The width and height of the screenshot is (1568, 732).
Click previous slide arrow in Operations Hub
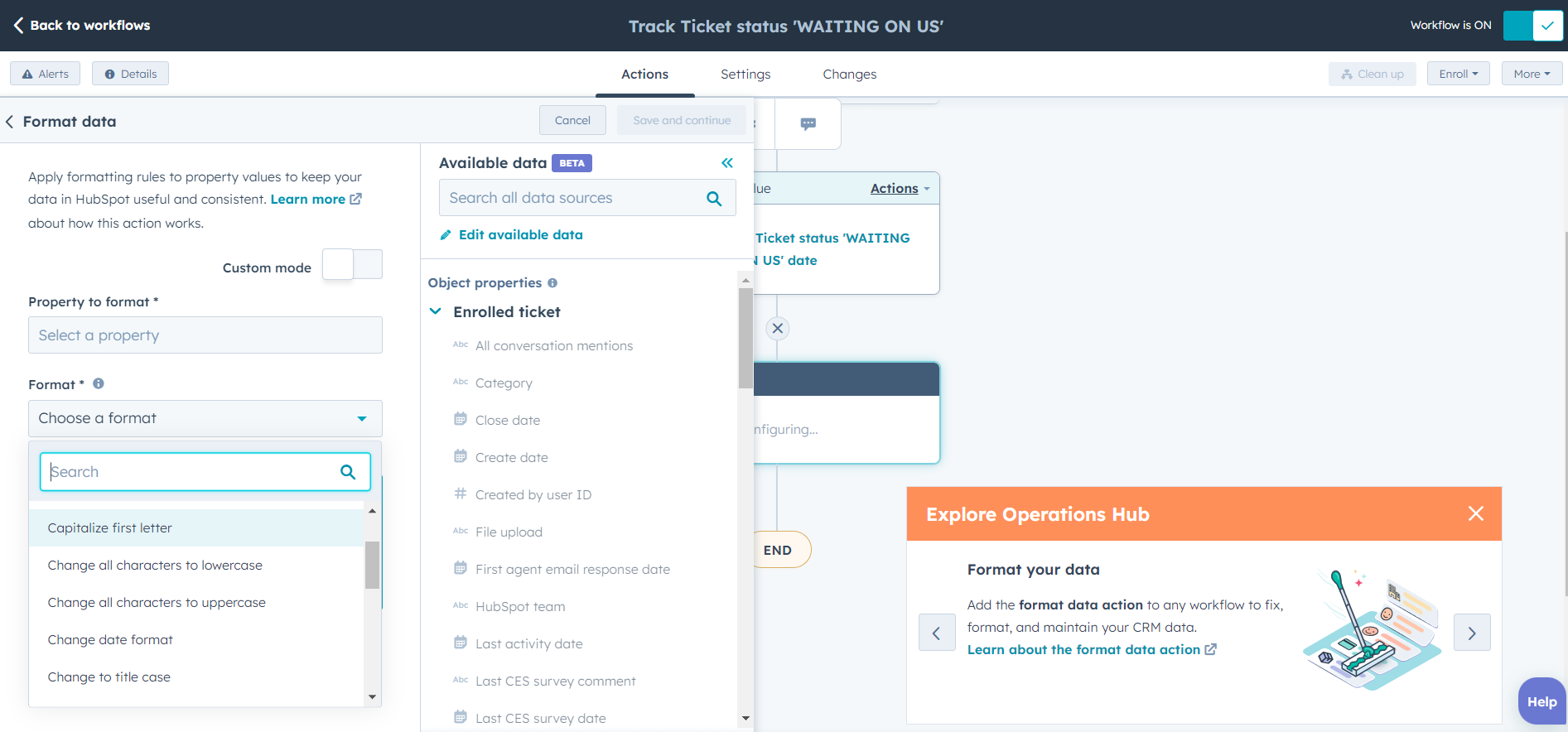[937, 633]
